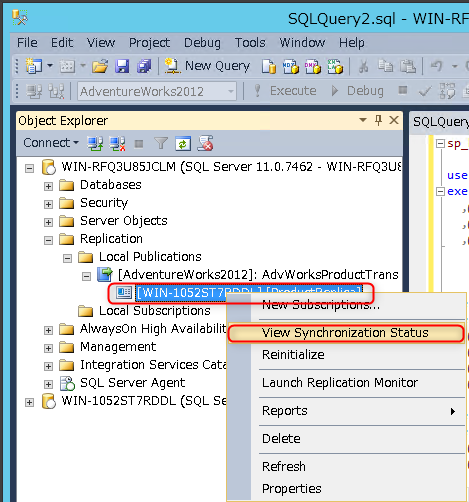Click the Filter funnel icon
Viewport: 469px width, 502px height.
tap(161, 144)
